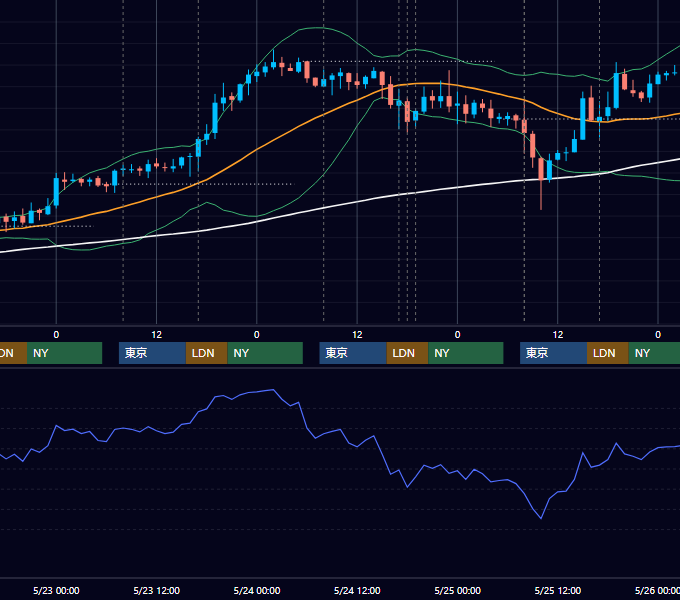Click the 東京 session block on 5/23
This screenshot has width=680, height=600.
point(152,353)
